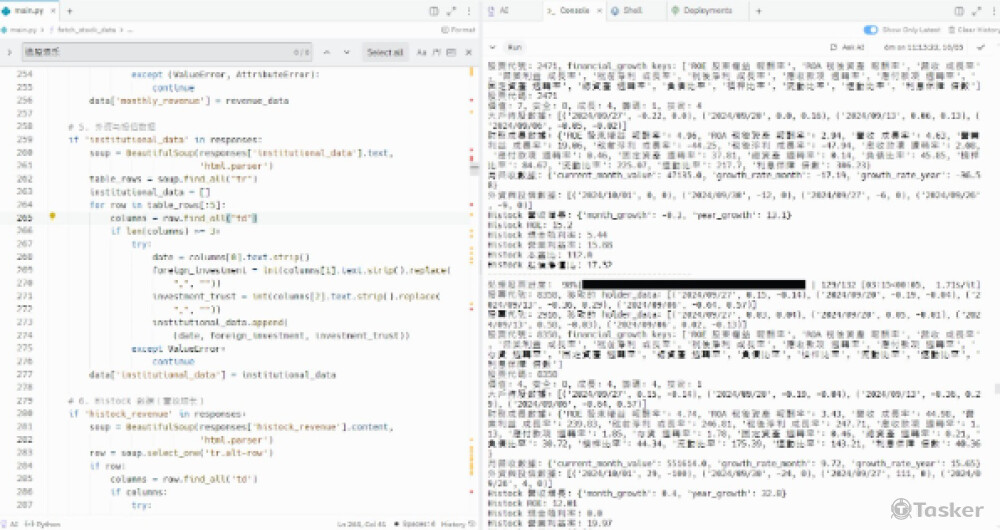Image resolution: width=1000 pixels, height=530 pixels.
Task: Collapse the Run output chevron
Action: pyautogui.click(x=492, y=47)
